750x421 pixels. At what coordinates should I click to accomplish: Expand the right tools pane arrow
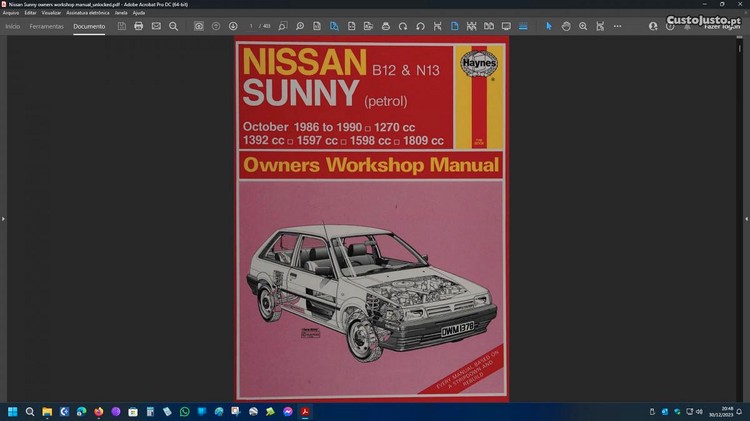pyautogui.click(x=746, y=218)
